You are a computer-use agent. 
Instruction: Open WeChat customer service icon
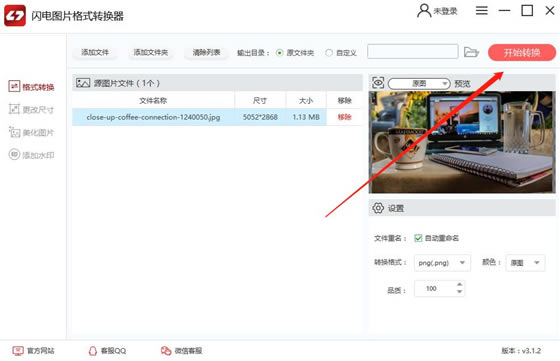click(x=166, y=351)
